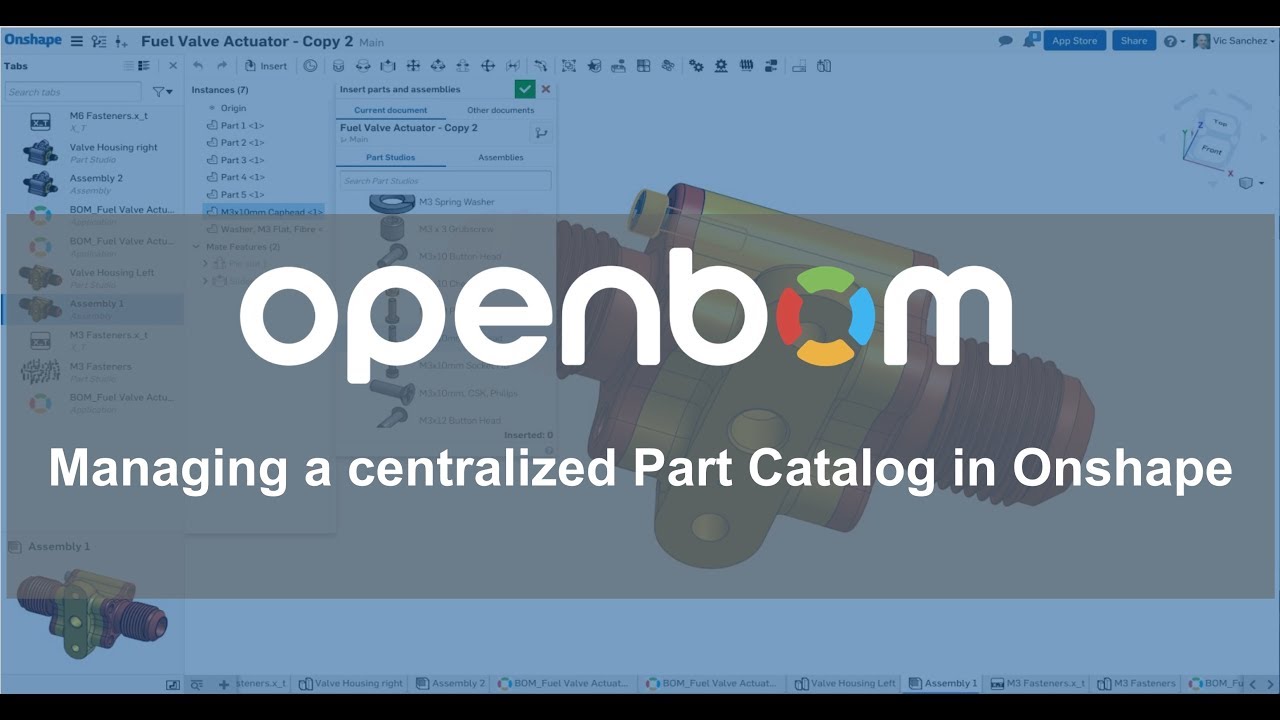
Task: Click the Insert toolbar button
Action: [266, 66]
